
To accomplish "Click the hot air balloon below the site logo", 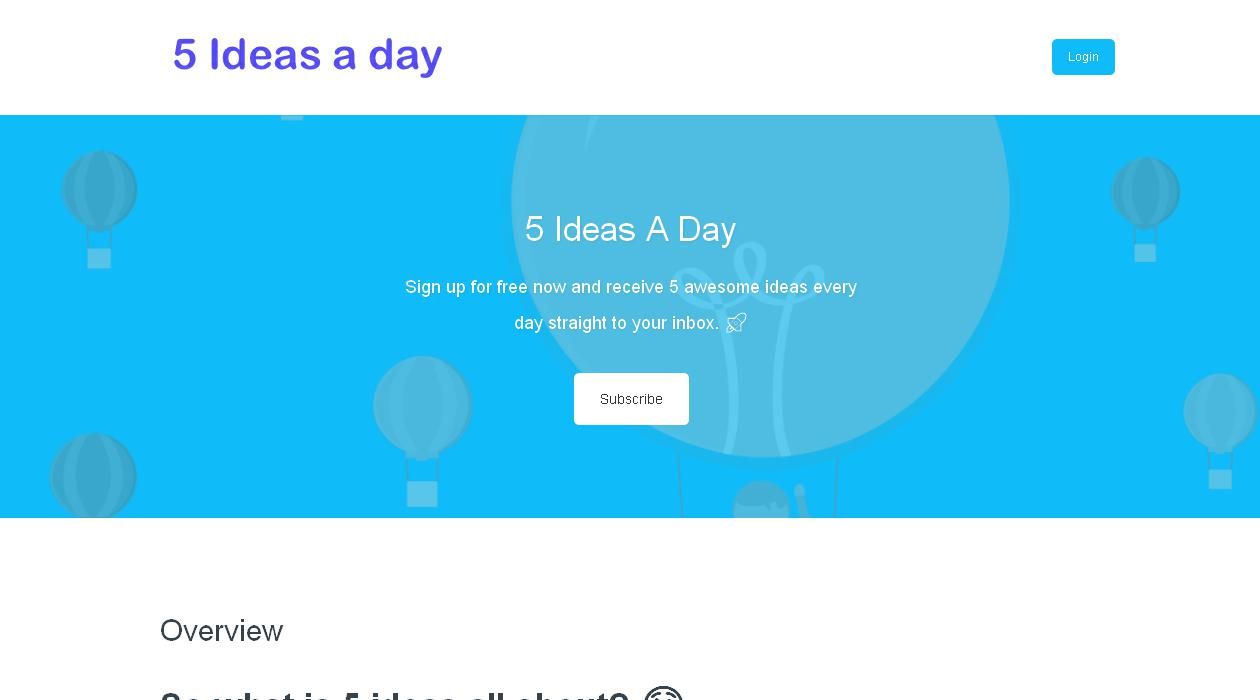I will 99,190.
